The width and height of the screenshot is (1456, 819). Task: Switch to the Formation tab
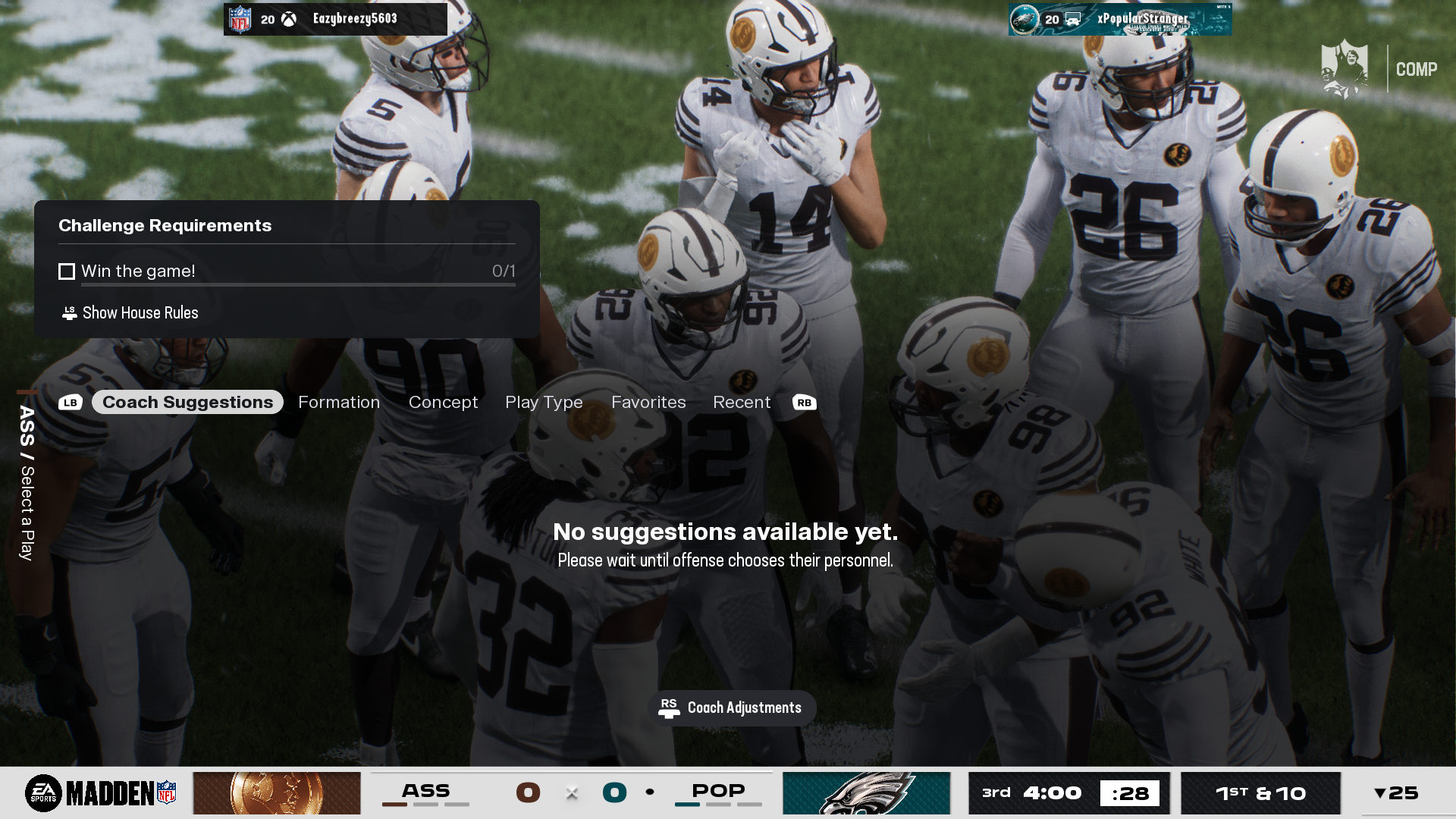(339, 403)
